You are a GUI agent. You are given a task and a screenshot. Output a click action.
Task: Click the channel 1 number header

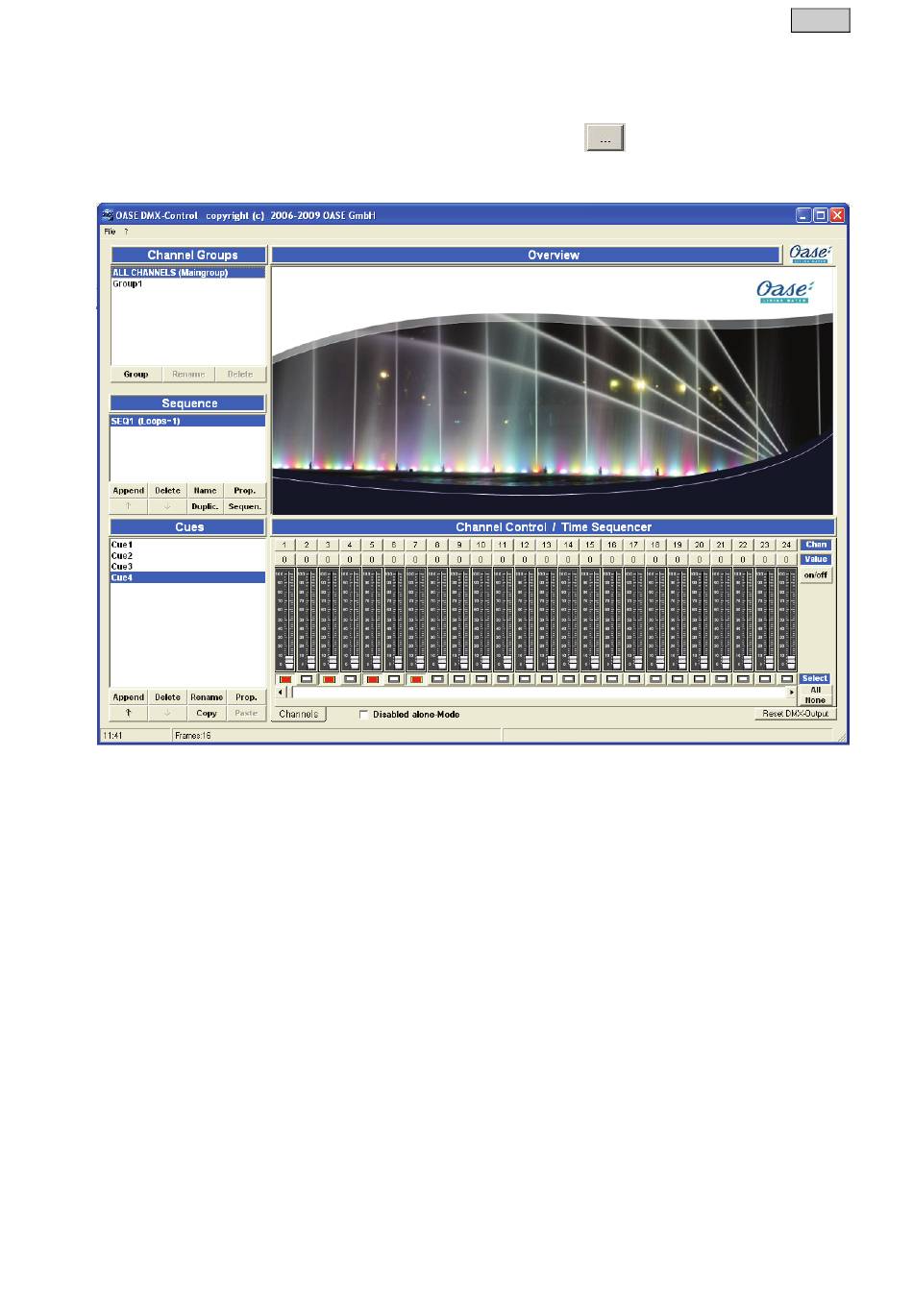coord(284,545)
